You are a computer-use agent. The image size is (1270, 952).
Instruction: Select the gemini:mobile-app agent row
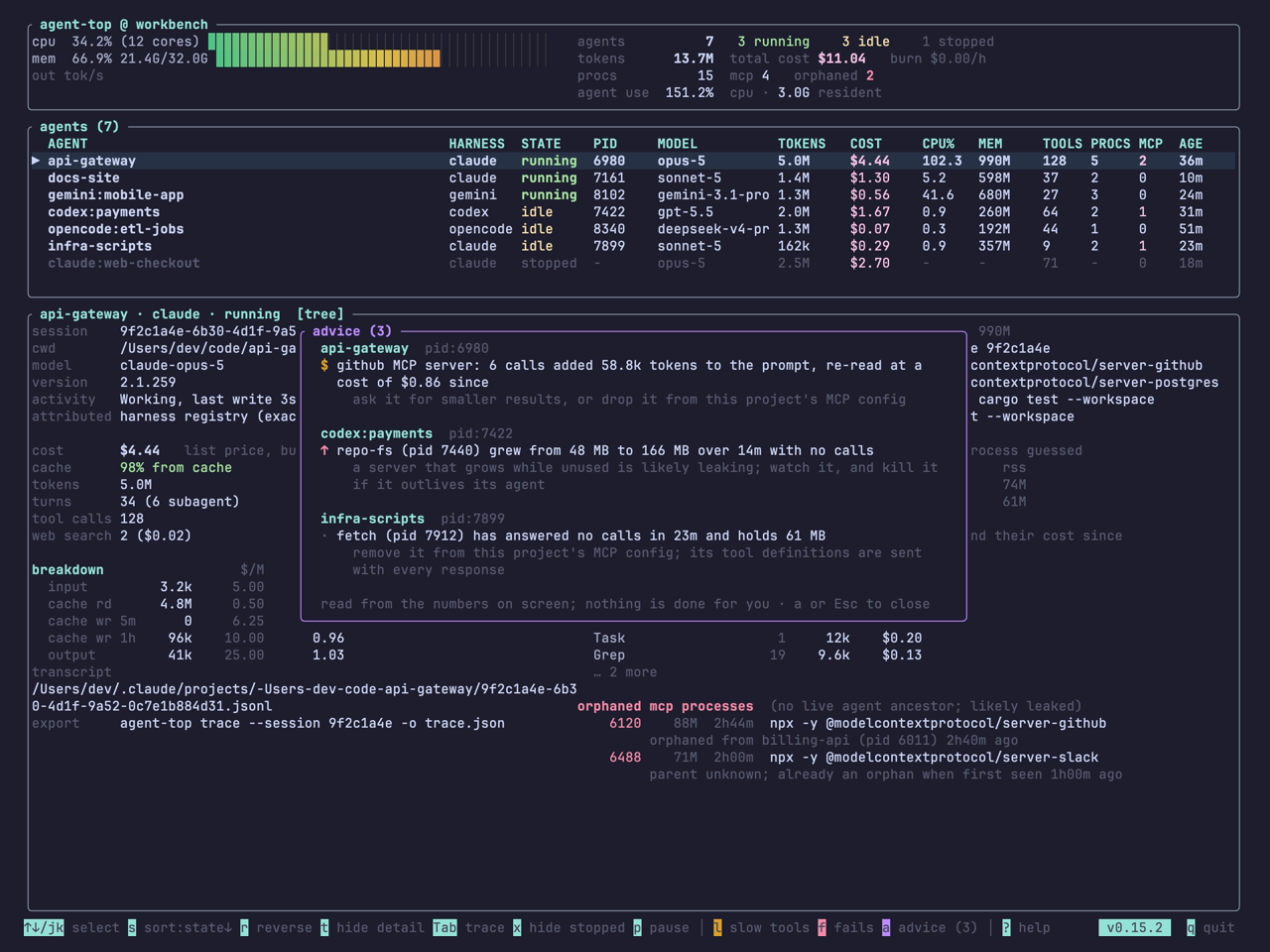[x=633, y=194]
